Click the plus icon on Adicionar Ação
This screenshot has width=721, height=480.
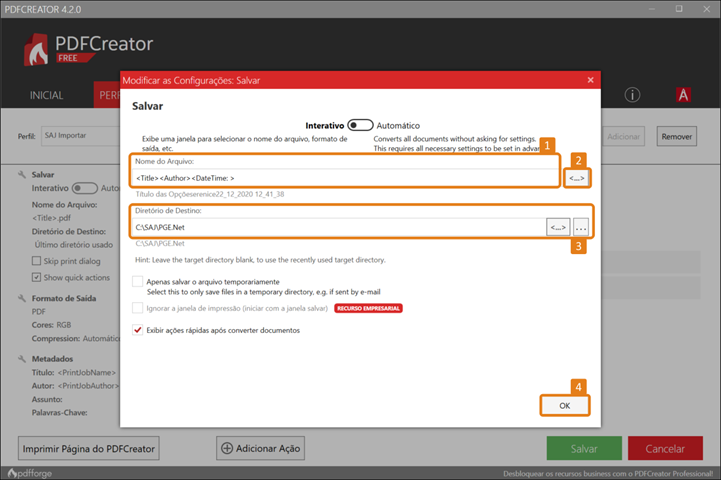(228, 449)
